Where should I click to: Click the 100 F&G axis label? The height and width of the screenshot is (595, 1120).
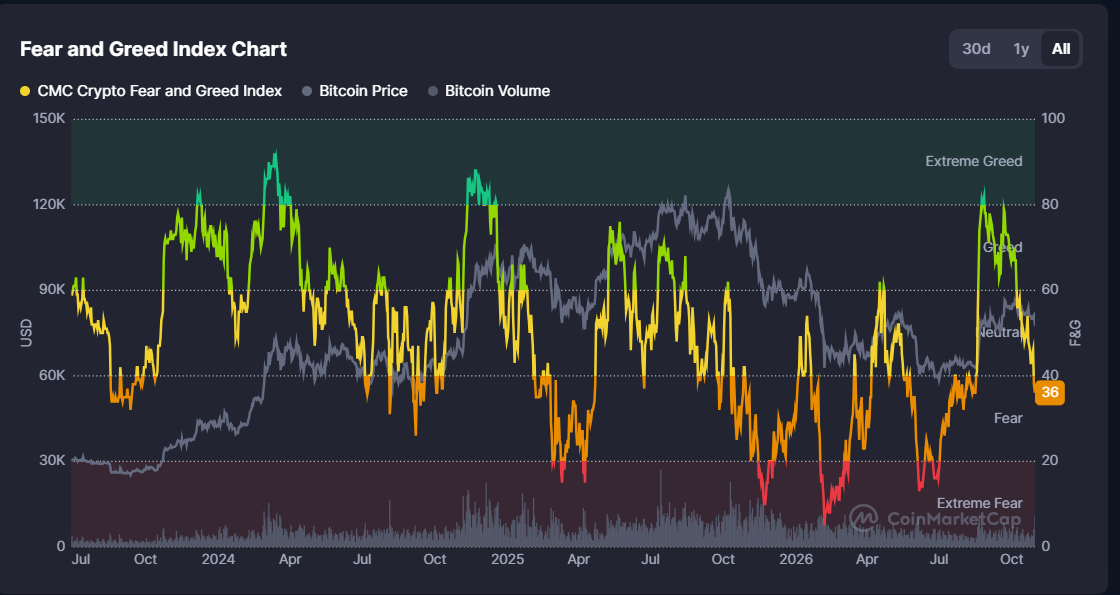[x=1054, y=119]
